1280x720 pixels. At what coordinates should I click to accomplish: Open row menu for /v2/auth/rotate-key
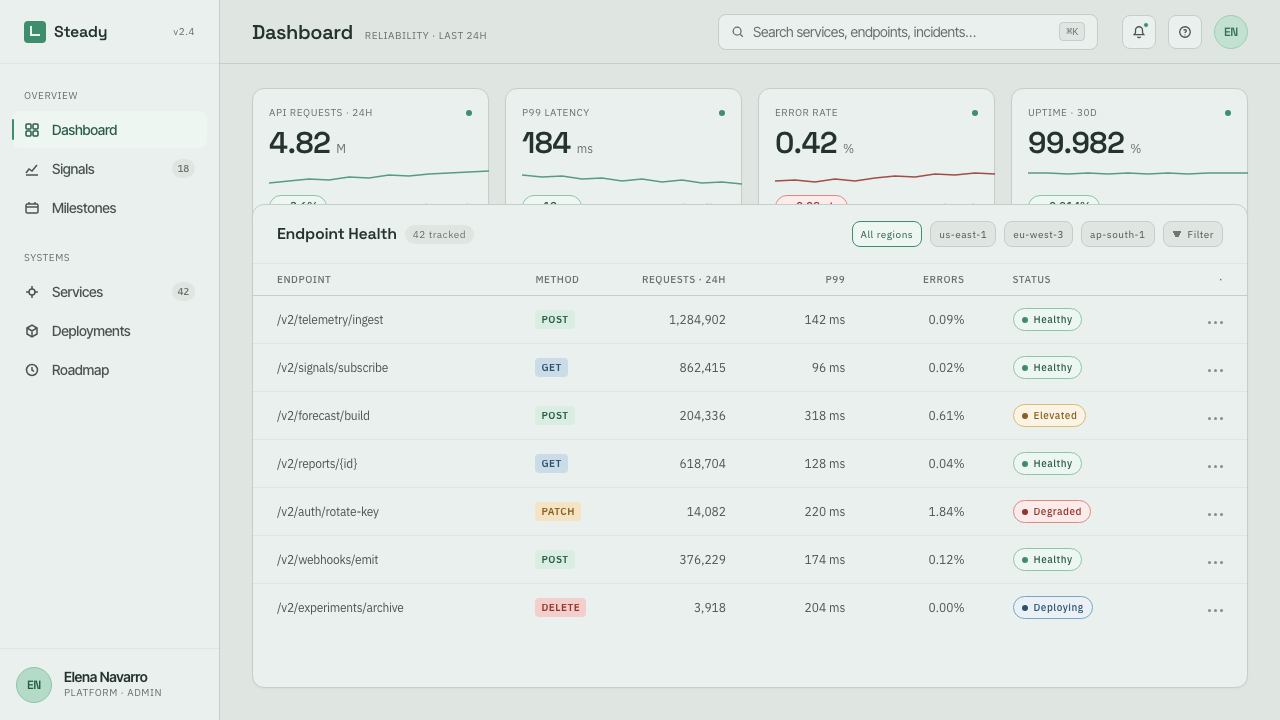coord(1215,514)
